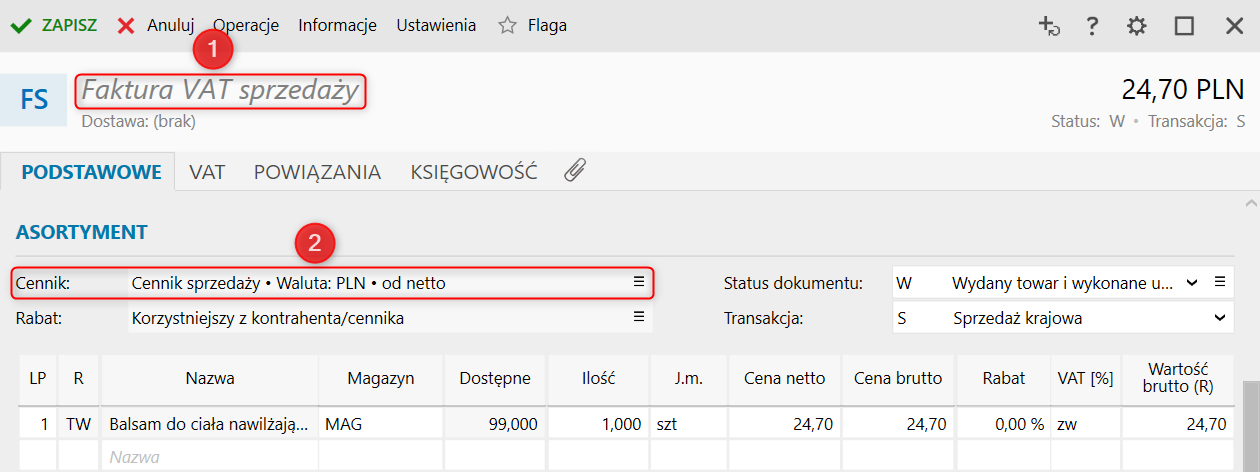Collapse the ASORTYMENT section with chevron
Viewport: 1260px width, 472px height.
[1250, 204]
